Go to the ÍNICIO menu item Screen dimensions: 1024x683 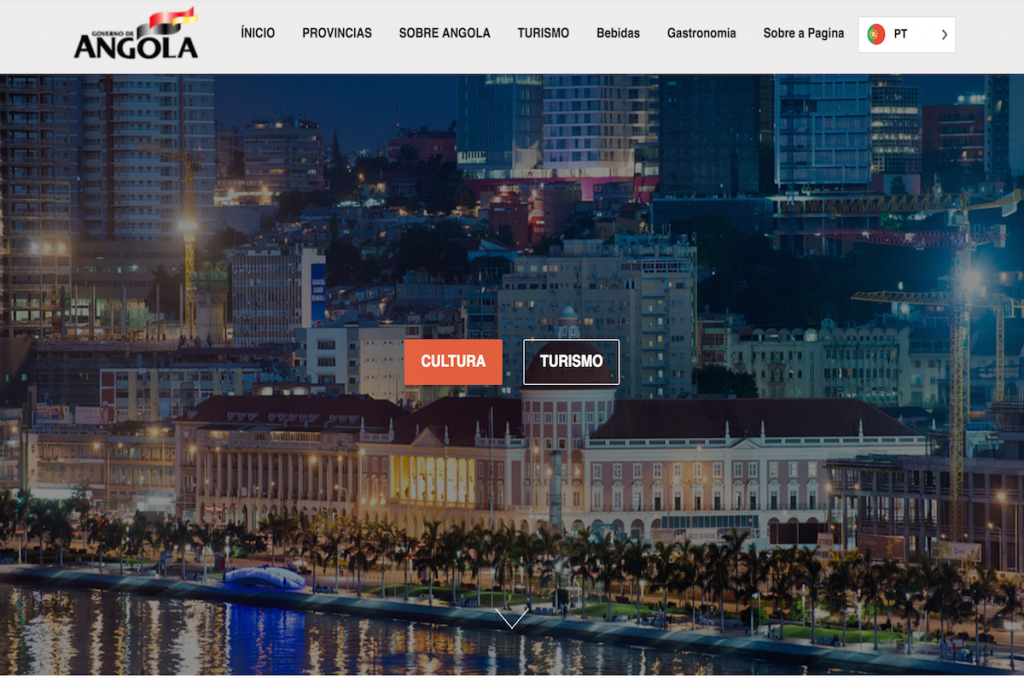tap(257, 33)
